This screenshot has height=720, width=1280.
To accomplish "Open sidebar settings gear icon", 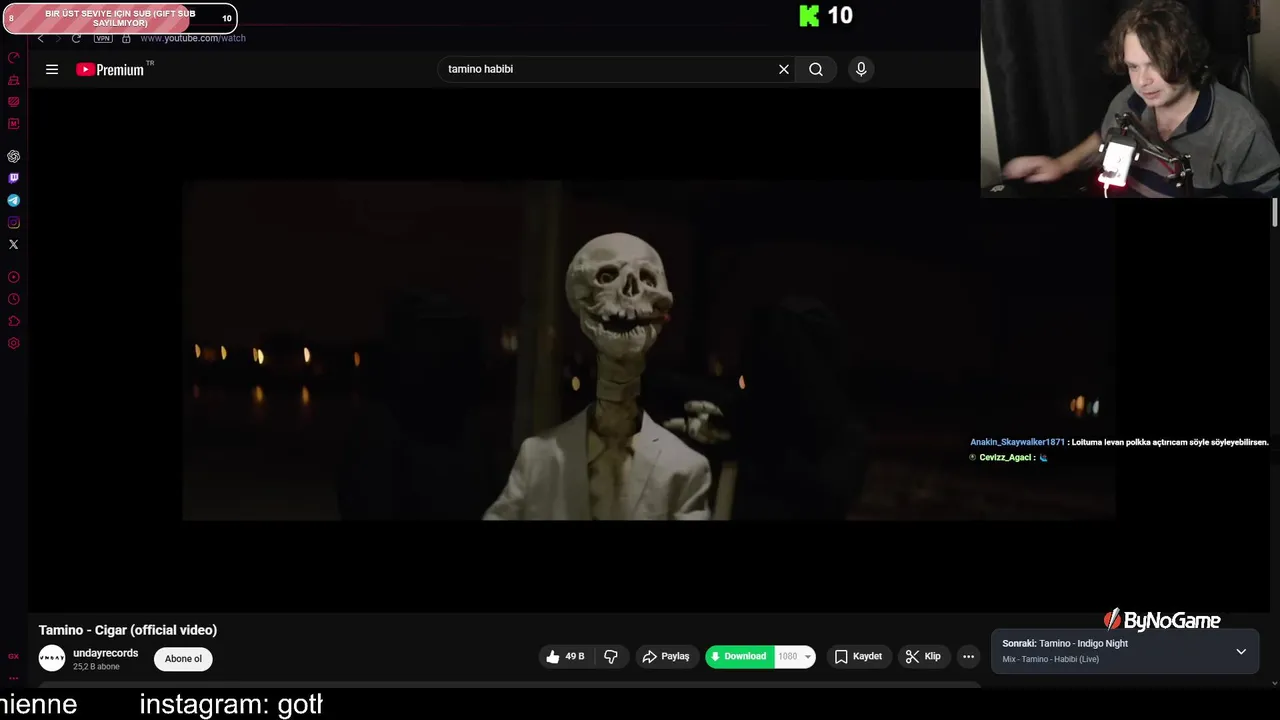I will pyautogui.click(x=14, y=343).
